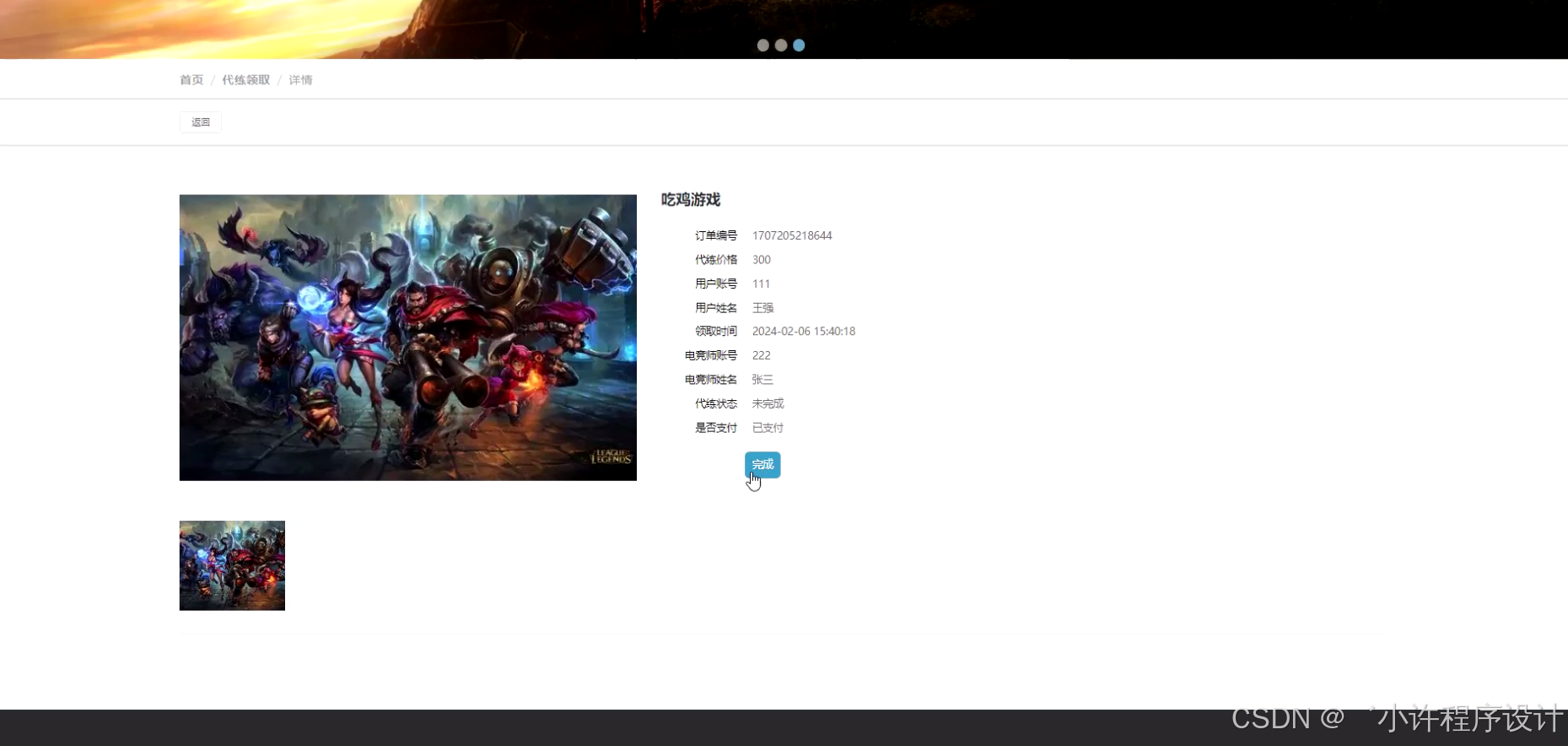Click the user name 王强
Viewport: 1568px width, 746px height.
[762, 308]
